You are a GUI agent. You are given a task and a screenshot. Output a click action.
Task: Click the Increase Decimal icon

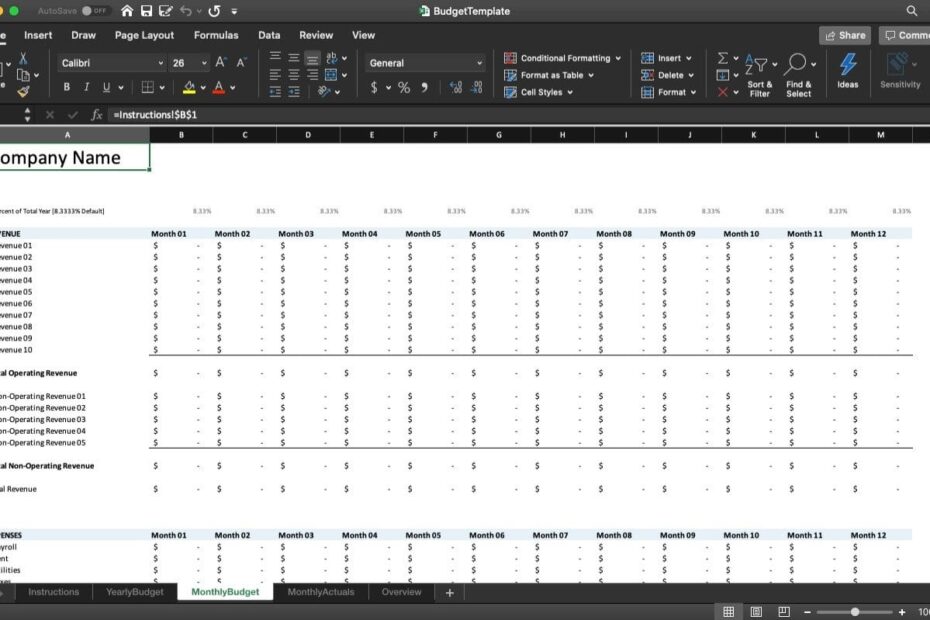click(x=455, y=87)
